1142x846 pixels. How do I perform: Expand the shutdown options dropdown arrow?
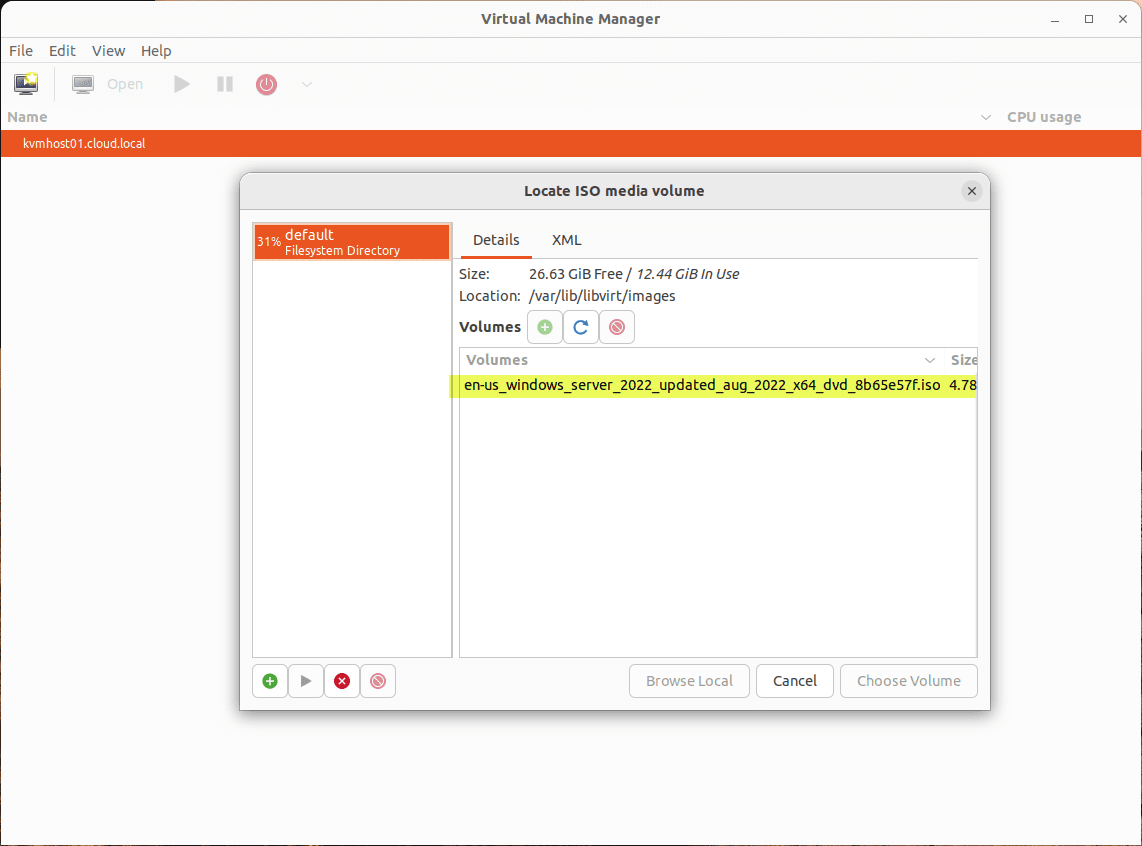[x=307, y=84]
